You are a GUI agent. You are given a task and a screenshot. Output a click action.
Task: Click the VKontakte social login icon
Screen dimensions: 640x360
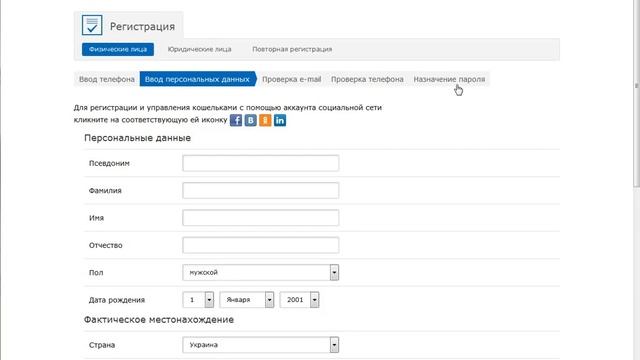pyautogui.click(x=251, y=120)
